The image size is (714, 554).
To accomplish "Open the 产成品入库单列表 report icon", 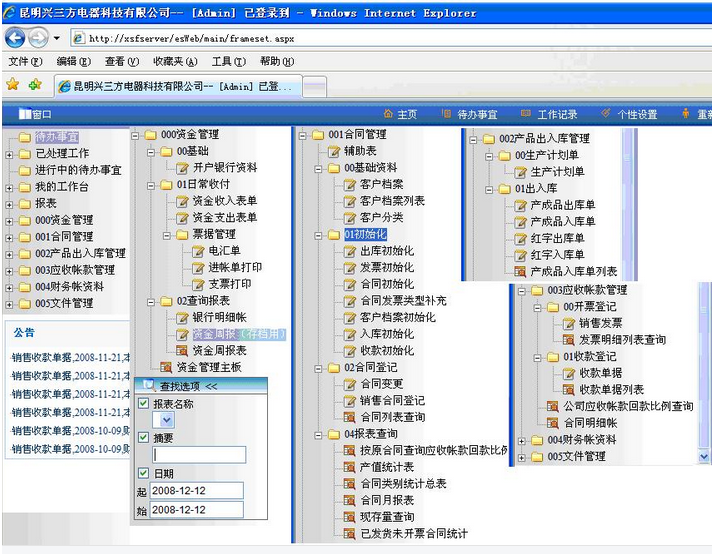I will click(x=520, y=272).
